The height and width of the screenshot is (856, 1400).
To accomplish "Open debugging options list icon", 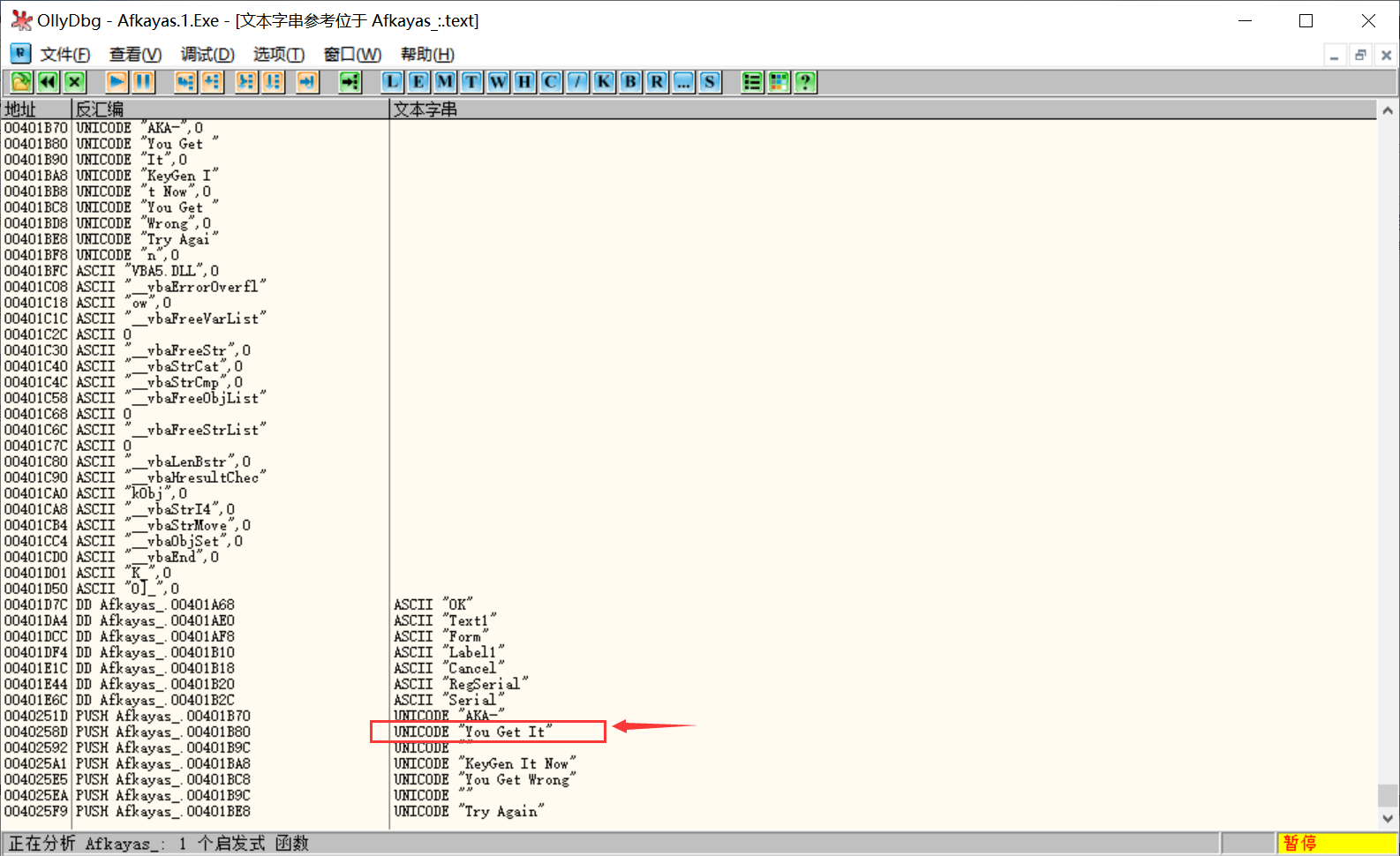I will point(752,82).
